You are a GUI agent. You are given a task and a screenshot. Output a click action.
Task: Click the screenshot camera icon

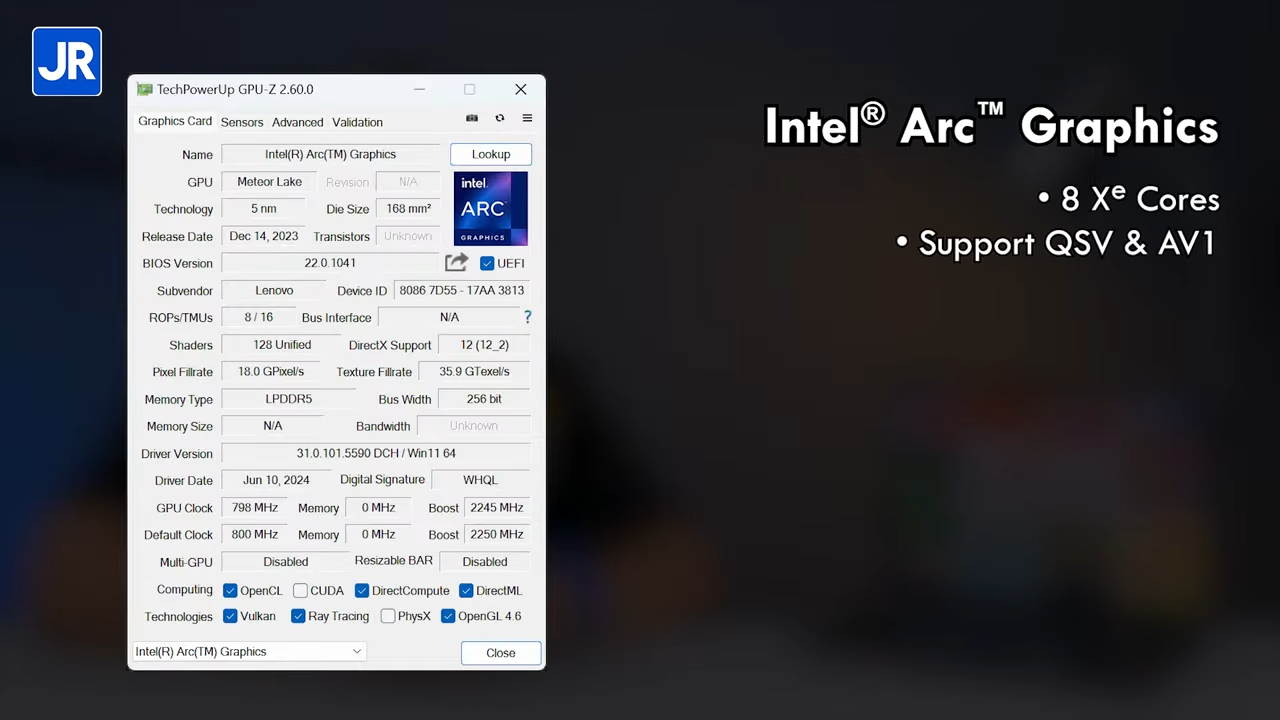tap(472, 118)
